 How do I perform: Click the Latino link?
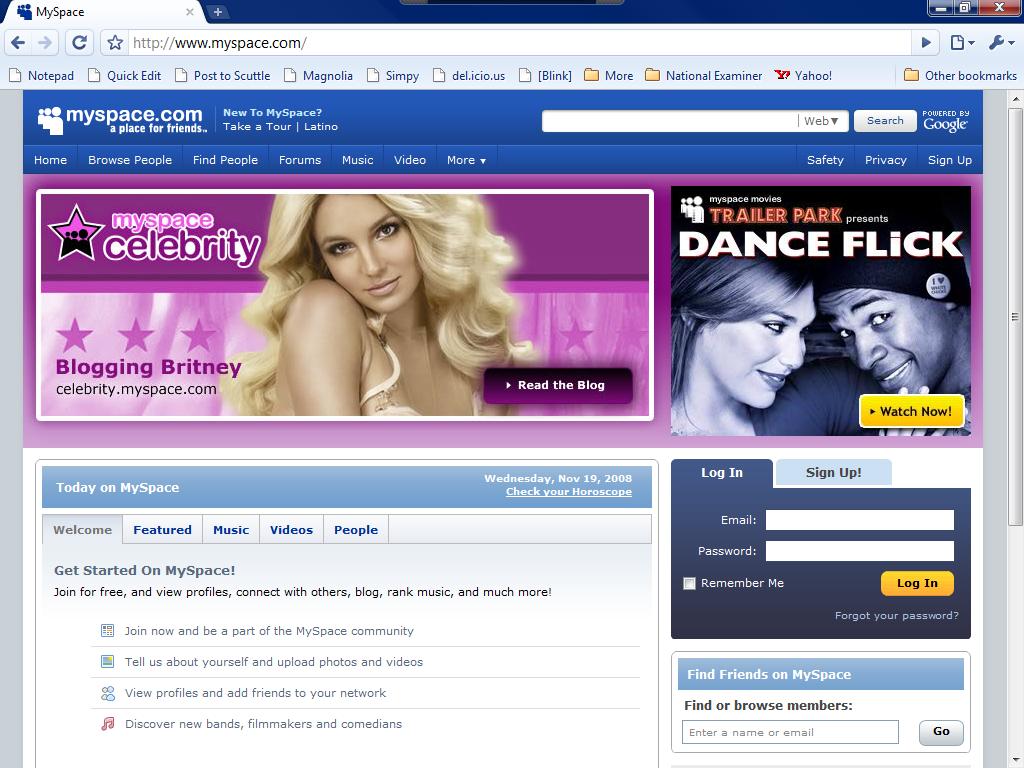tap(321, 127)
